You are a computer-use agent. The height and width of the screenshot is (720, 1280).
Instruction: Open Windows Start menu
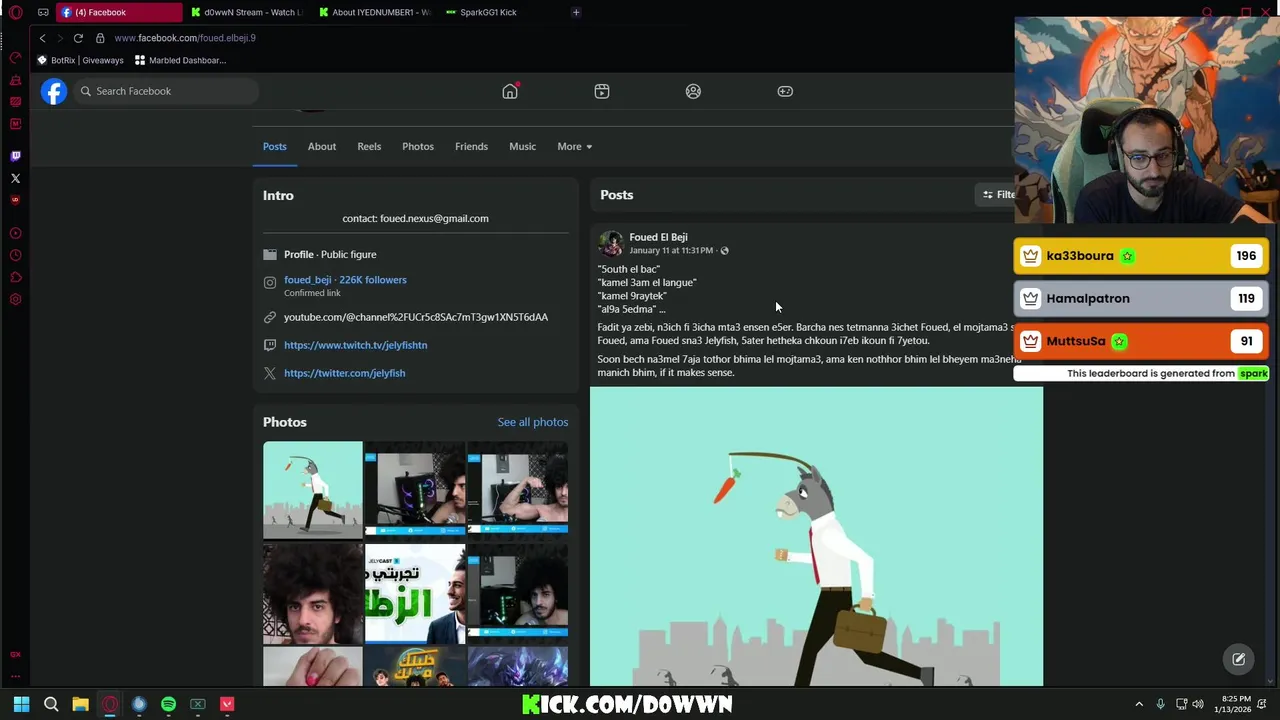[x=21, y=704]
